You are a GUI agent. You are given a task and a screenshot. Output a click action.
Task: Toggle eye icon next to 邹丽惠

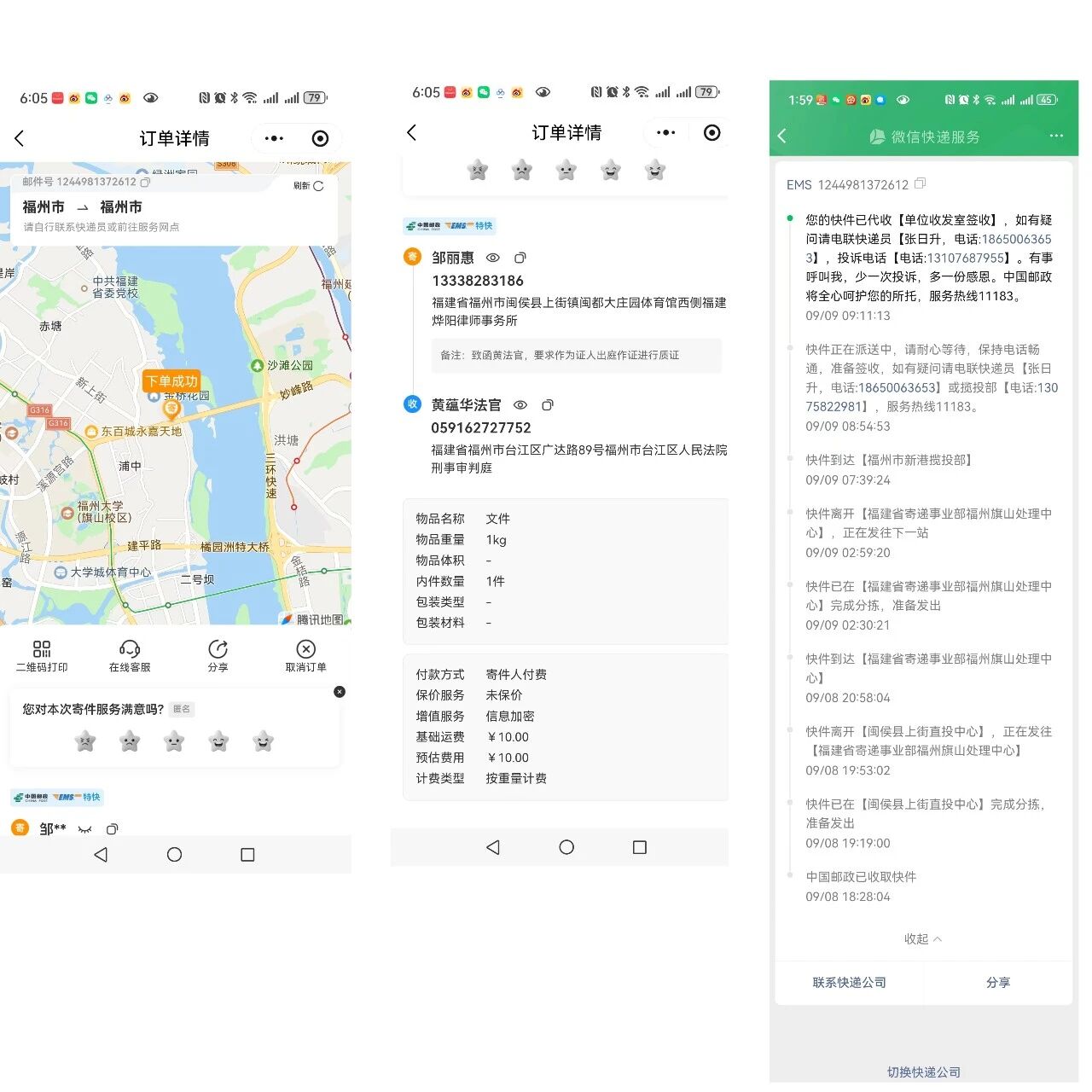492,258
